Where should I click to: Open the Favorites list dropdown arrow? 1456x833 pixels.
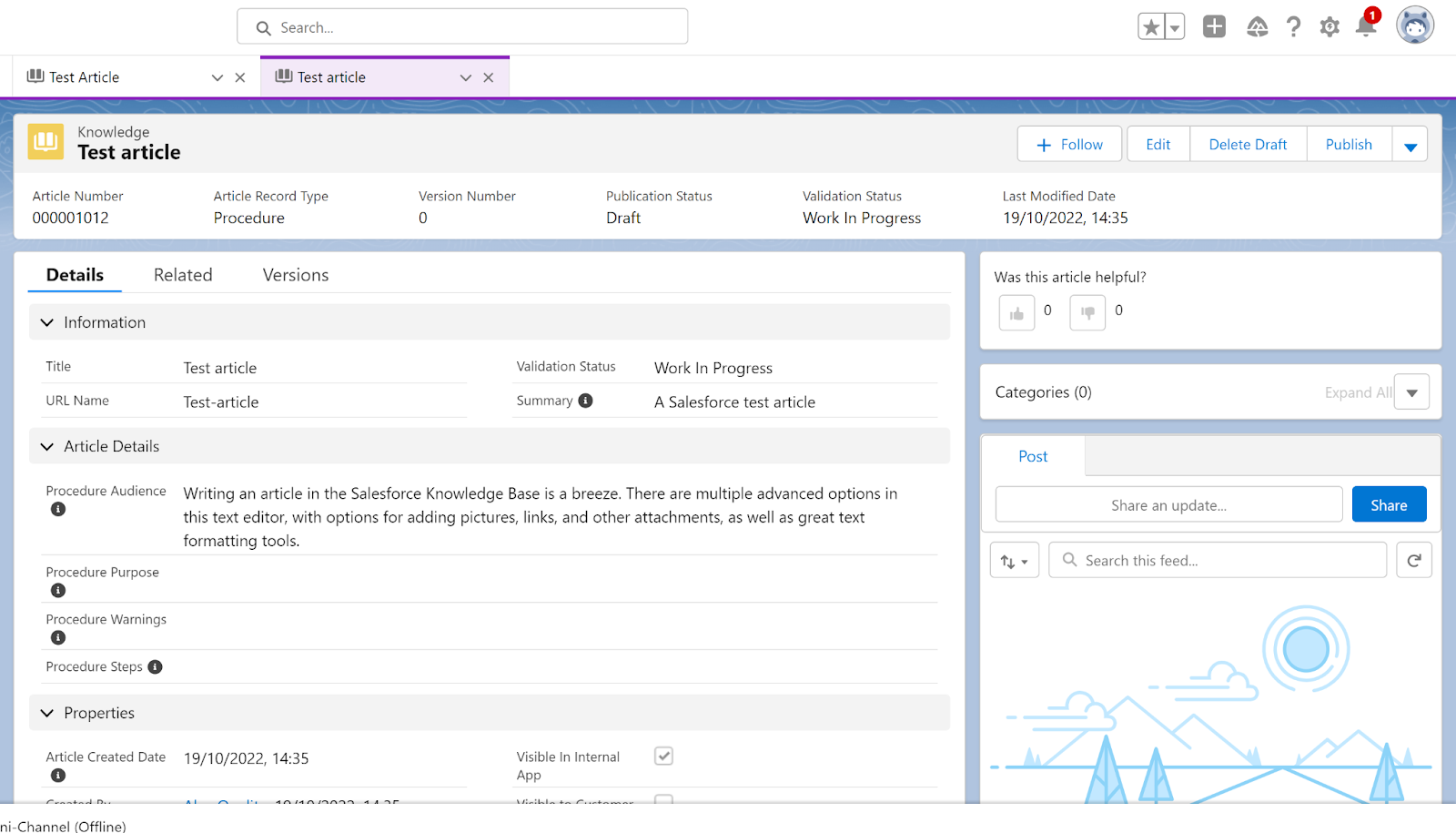pos(1175,27)
